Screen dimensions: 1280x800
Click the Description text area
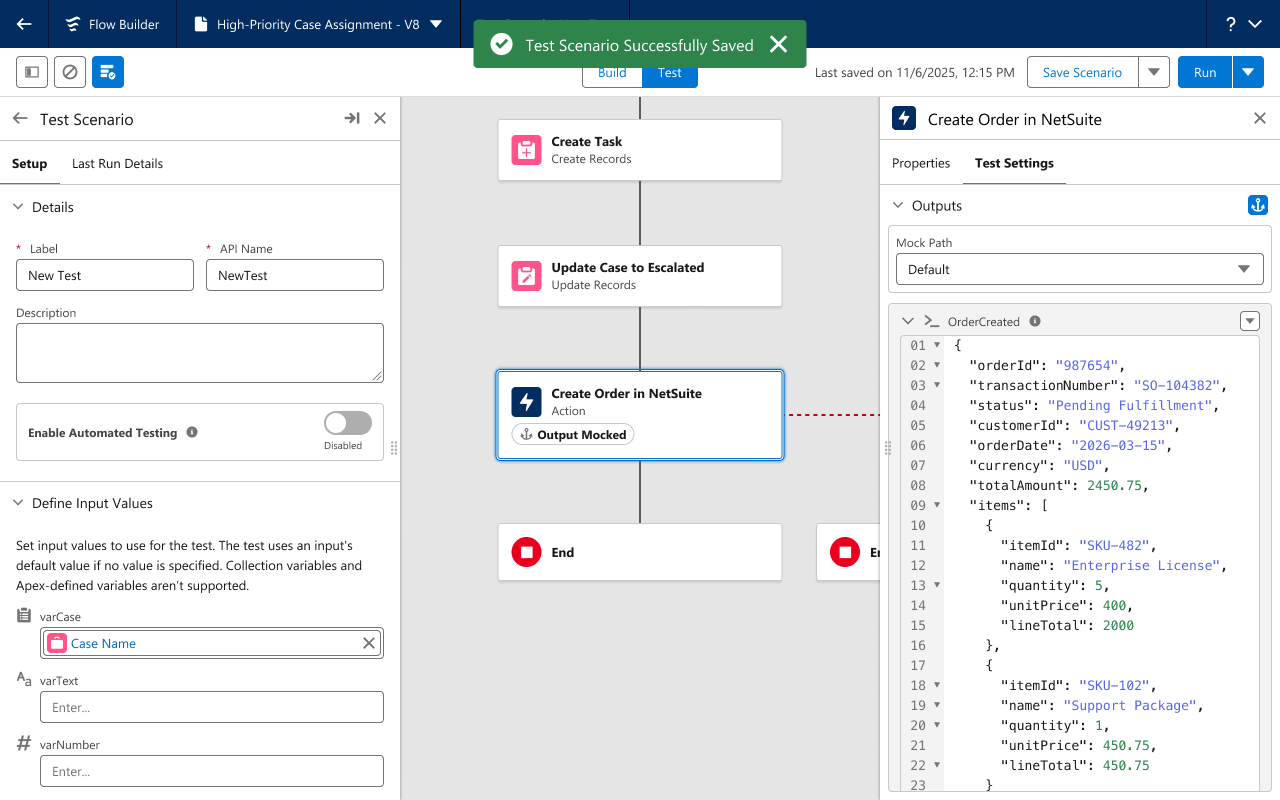pyautogui.click(x=200, y=352)
